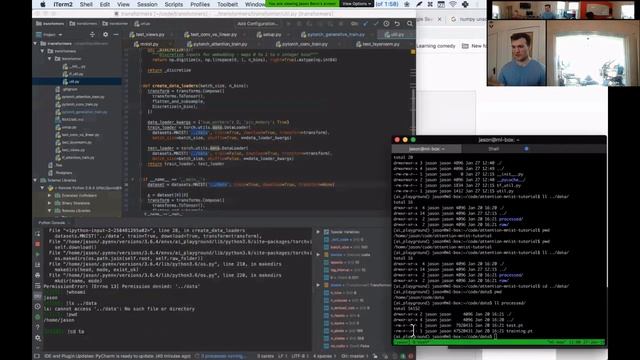Viewport: 640px width, 360px height.
Task: Show Git history clock icon in toolbar
Action: [386, 24]
